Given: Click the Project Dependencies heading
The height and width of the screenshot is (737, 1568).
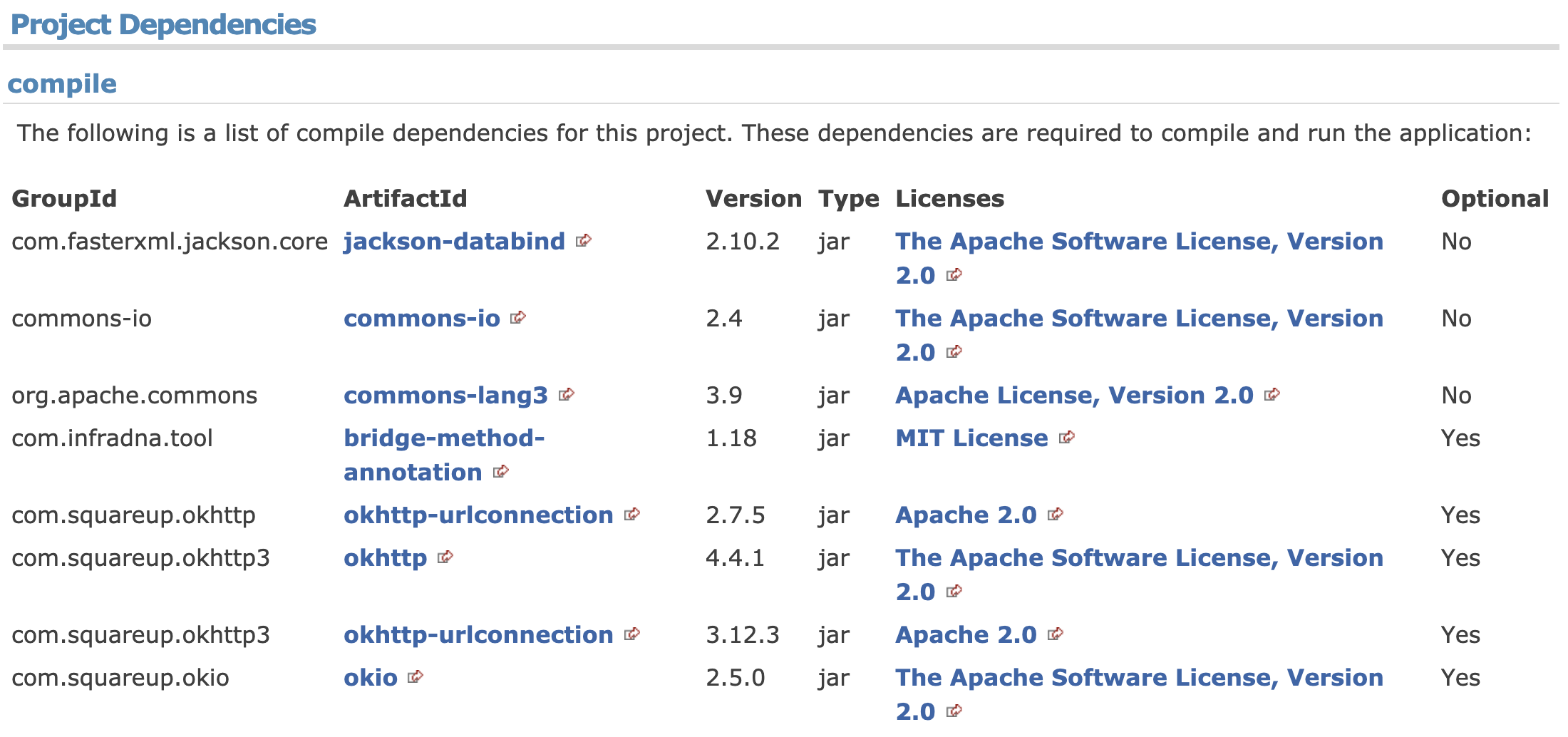Looking at the screenshot, I should coord(163,25).
